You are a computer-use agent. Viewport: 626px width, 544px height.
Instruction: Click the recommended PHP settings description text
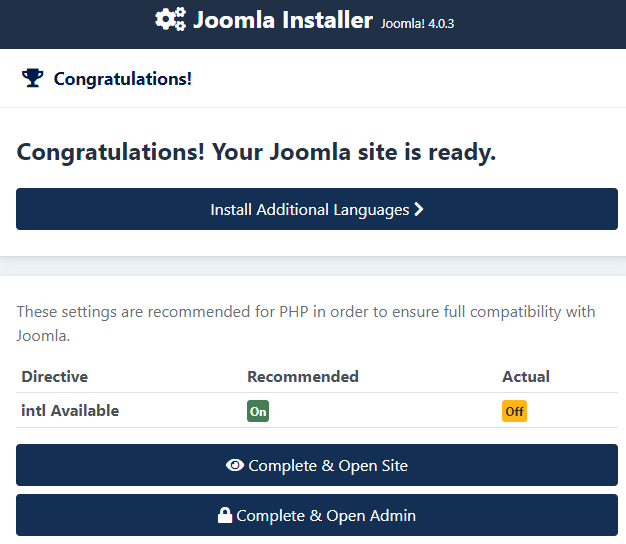click(306, 324)
